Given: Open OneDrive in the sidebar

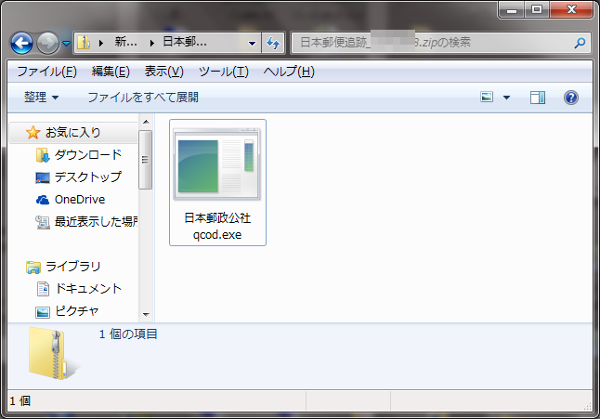Looking at the screenshot, I should [80, 199].
